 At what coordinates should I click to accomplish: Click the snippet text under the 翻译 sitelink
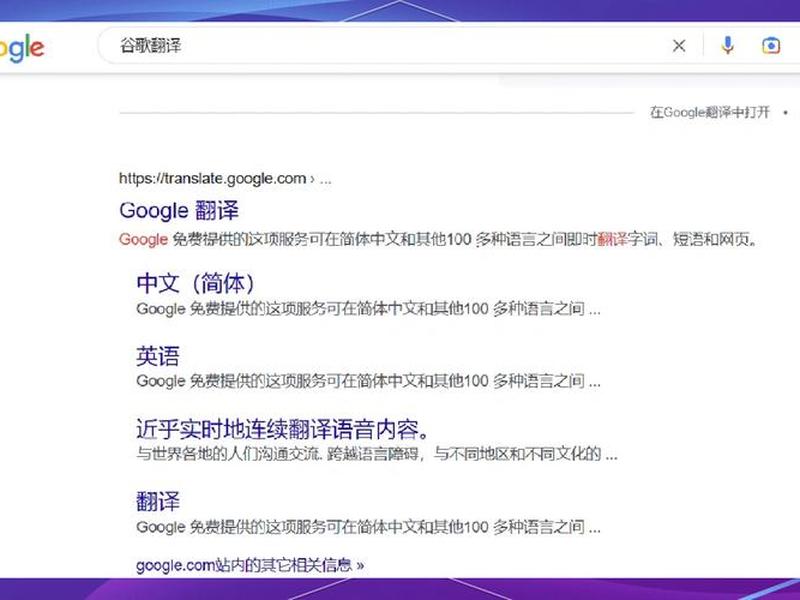coord(368,527)
